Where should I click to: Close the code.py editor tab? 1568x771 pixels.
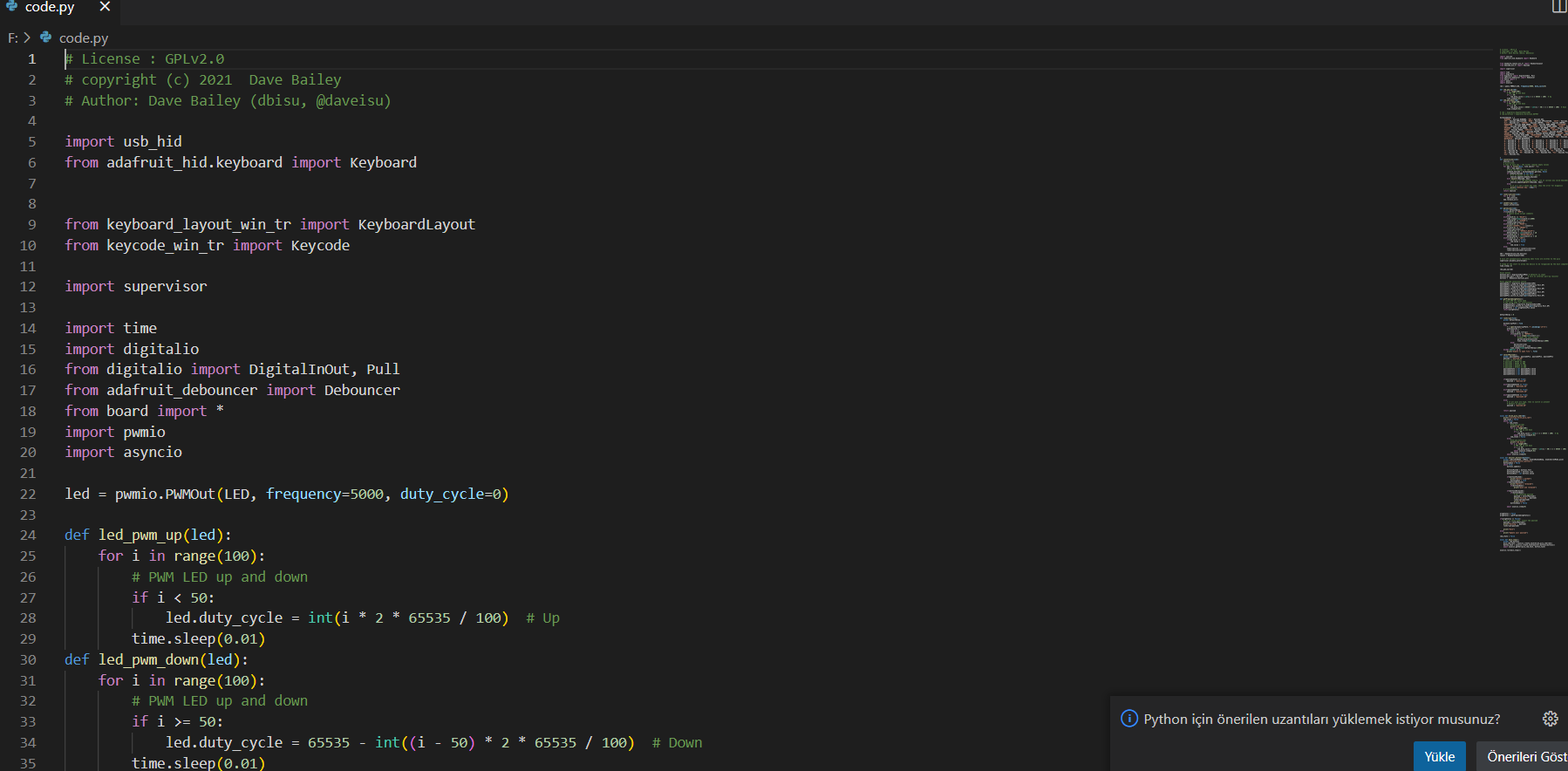105,6
